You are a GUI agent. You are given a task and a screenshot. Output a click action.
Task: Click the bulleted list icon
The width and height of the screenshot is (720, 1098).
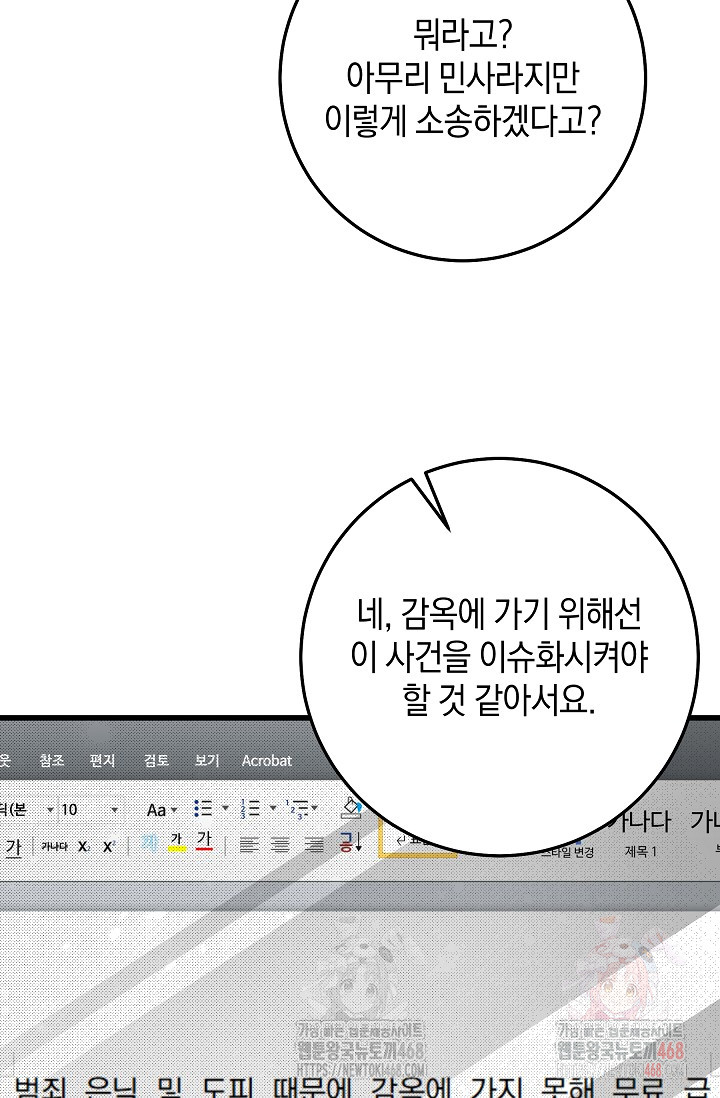pyautogui.click(x=202, y=809)
